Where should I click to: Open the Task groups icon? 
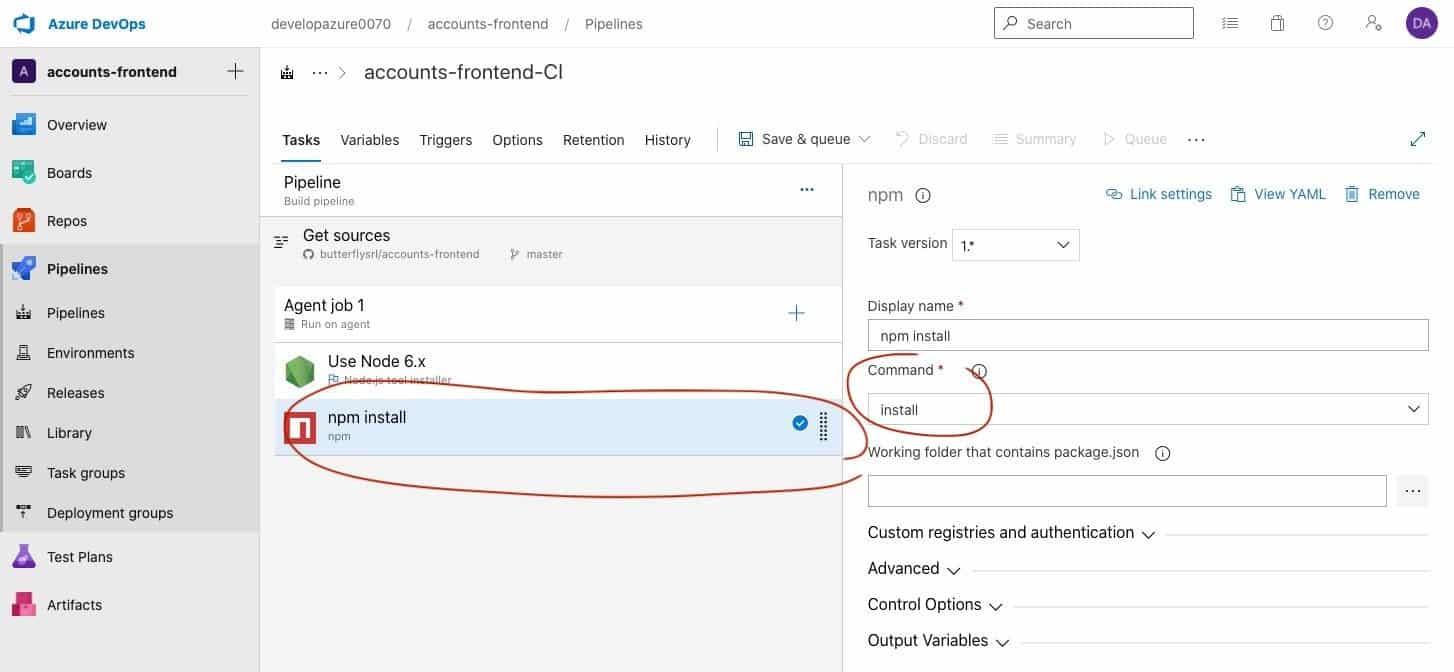[24, 473]
